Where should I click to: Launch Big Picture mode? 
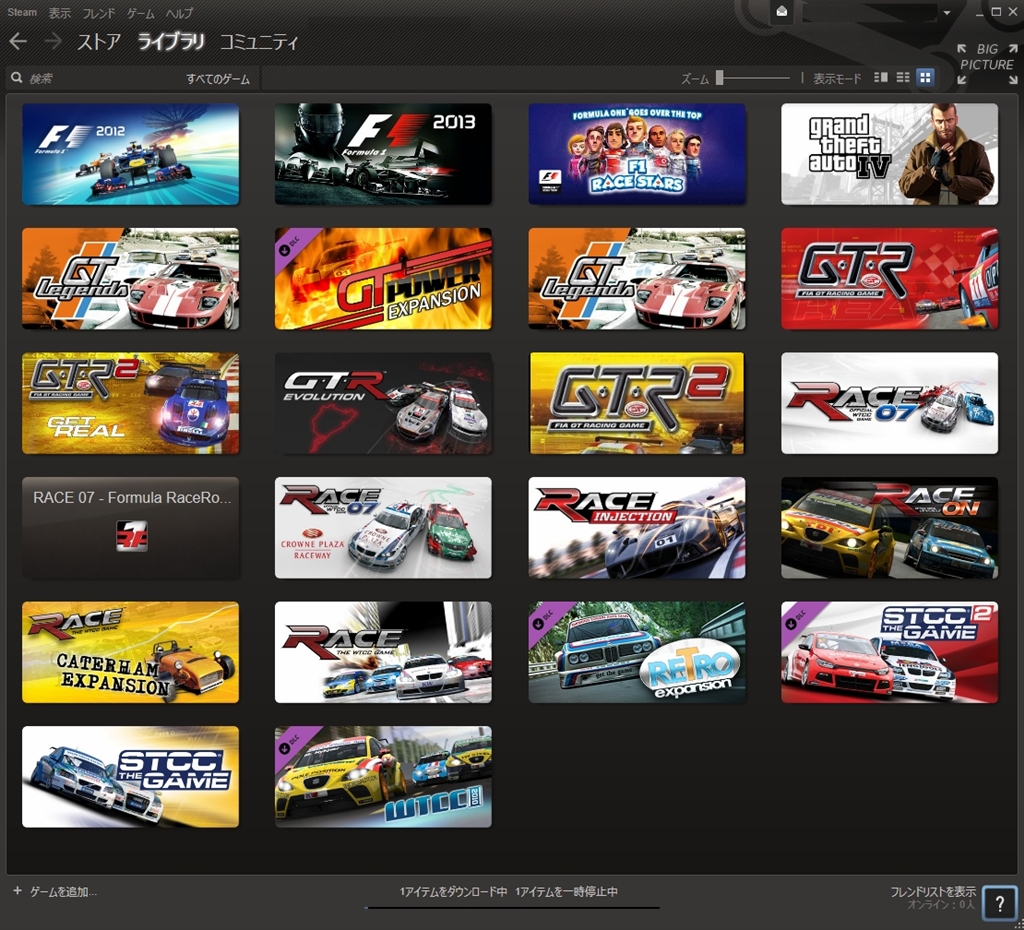click(x=987, y=63)
